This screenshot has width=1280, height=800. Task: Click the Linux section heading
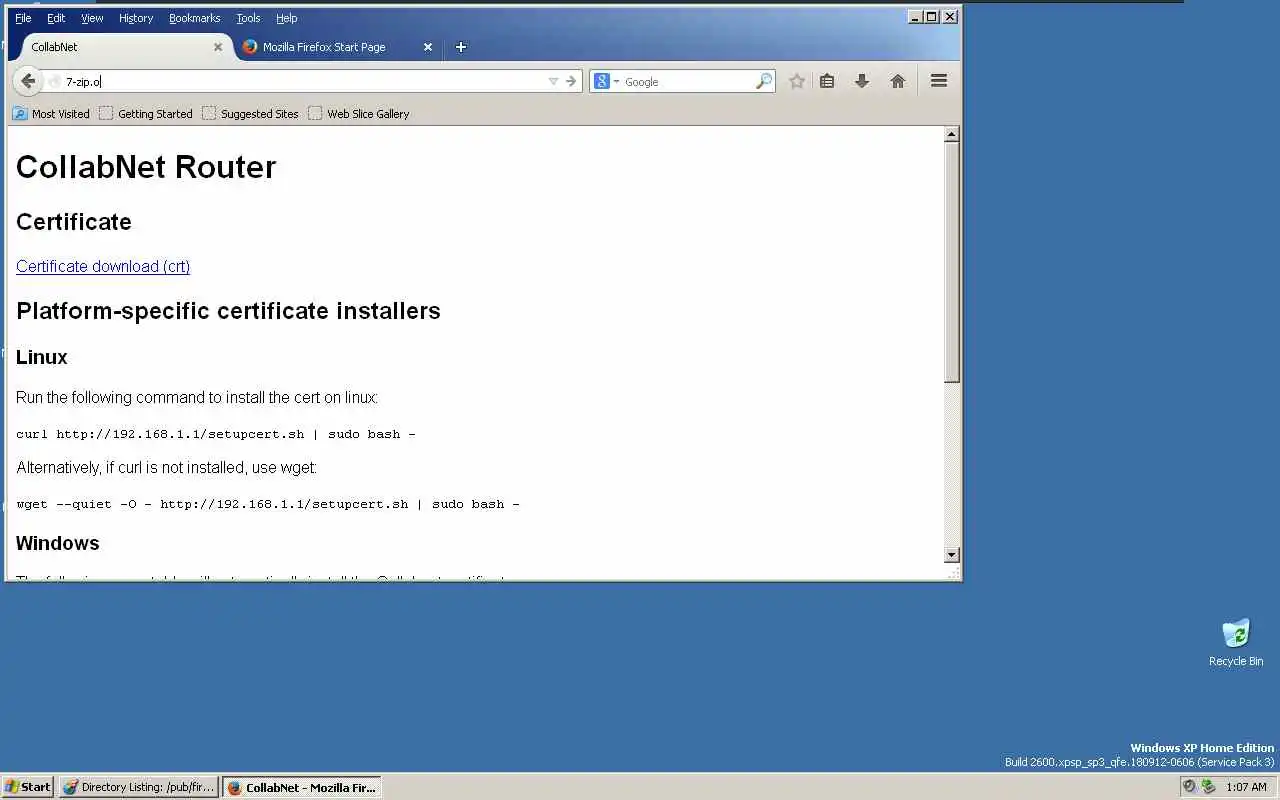[x=42, y=357]
